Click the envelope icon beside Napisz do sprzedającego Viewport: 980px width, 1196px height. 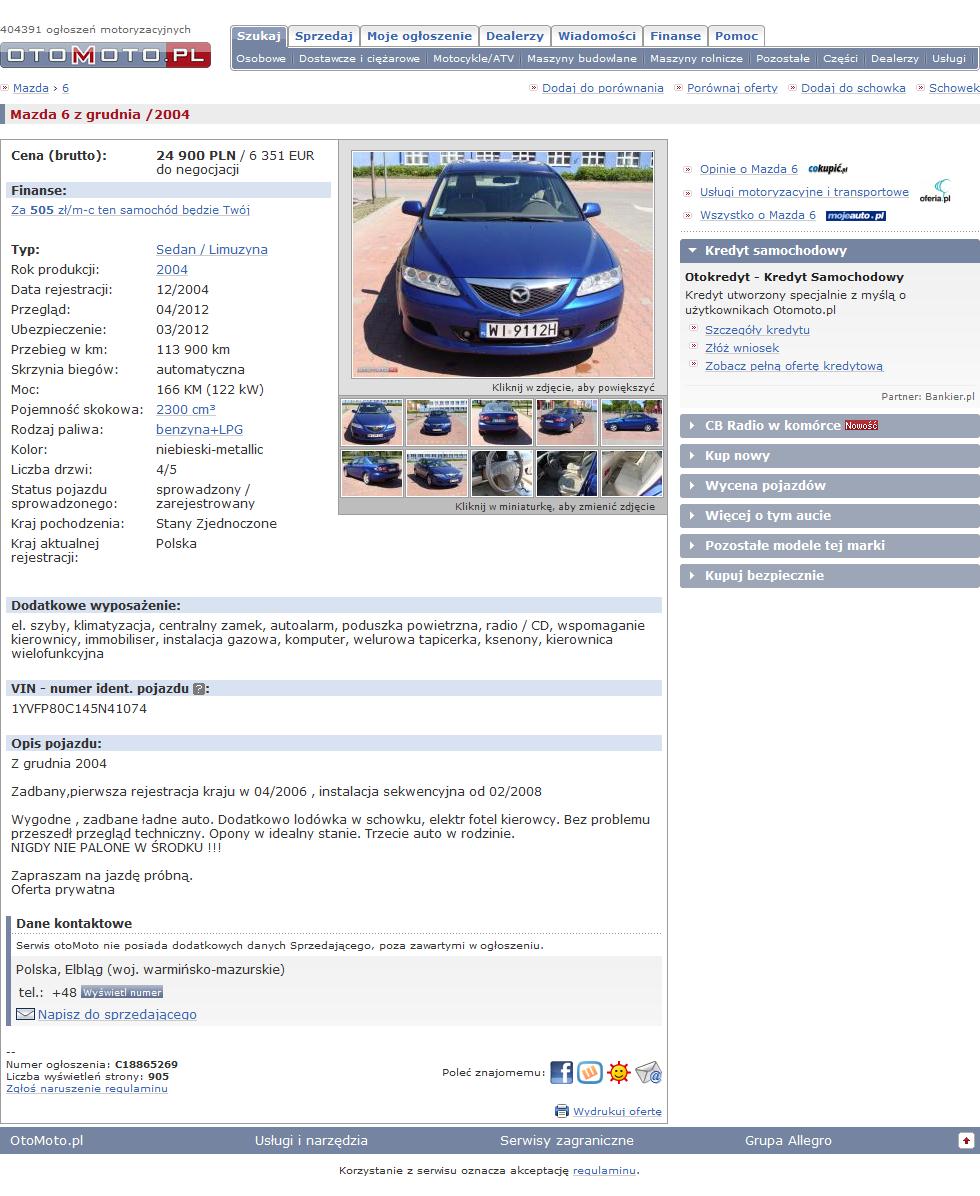pyautogui.click(x=25, y=1014)
